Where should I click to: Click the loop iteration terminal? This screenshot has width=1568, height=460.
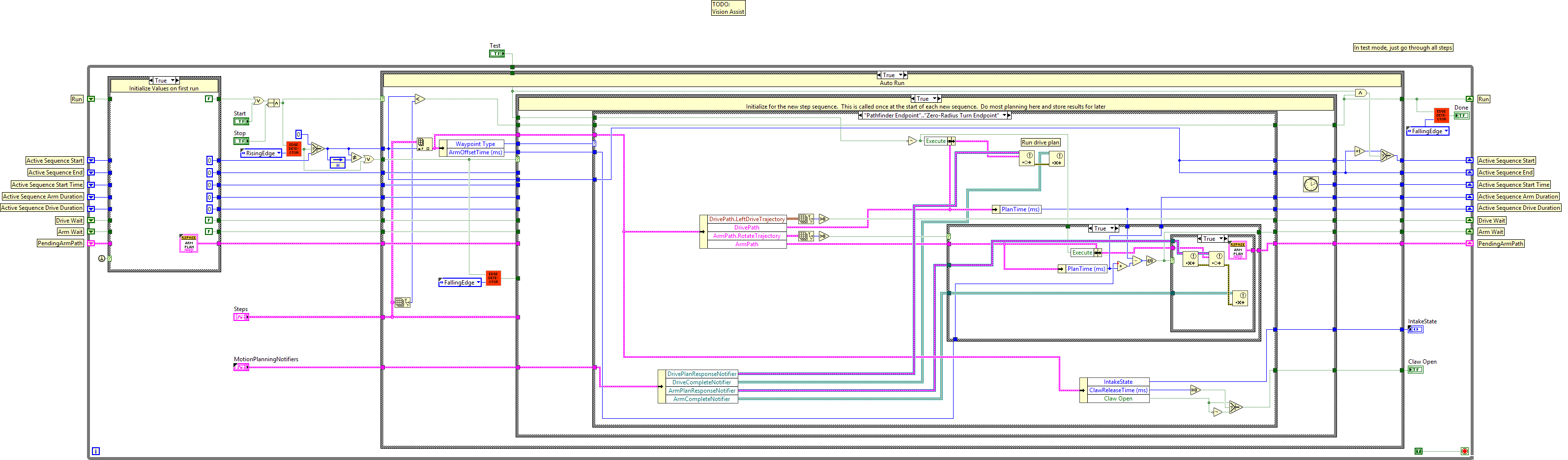(95, 451)
